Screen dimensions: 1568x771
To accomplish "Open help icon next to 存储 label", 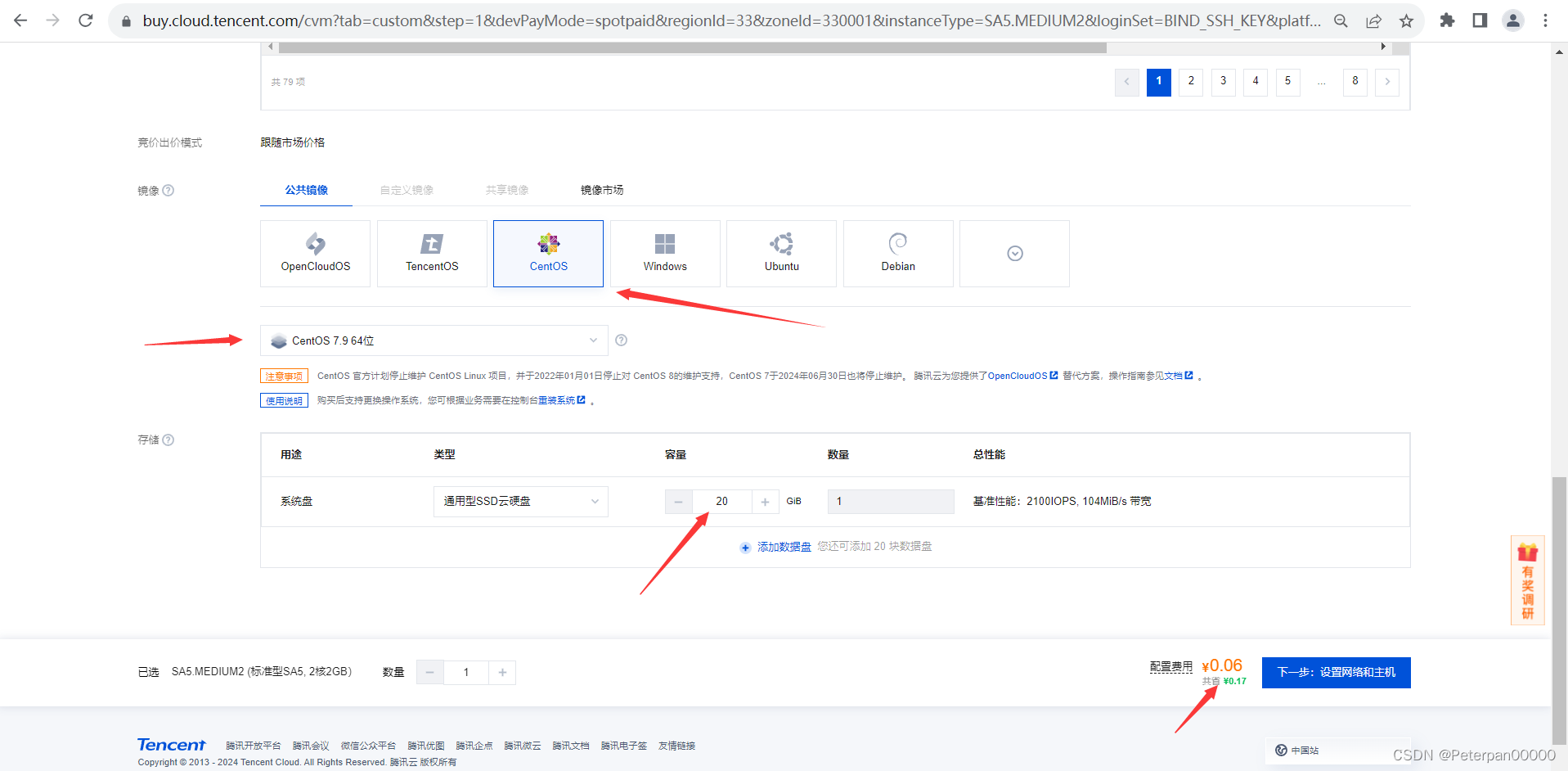I will (x=168, y=440).
